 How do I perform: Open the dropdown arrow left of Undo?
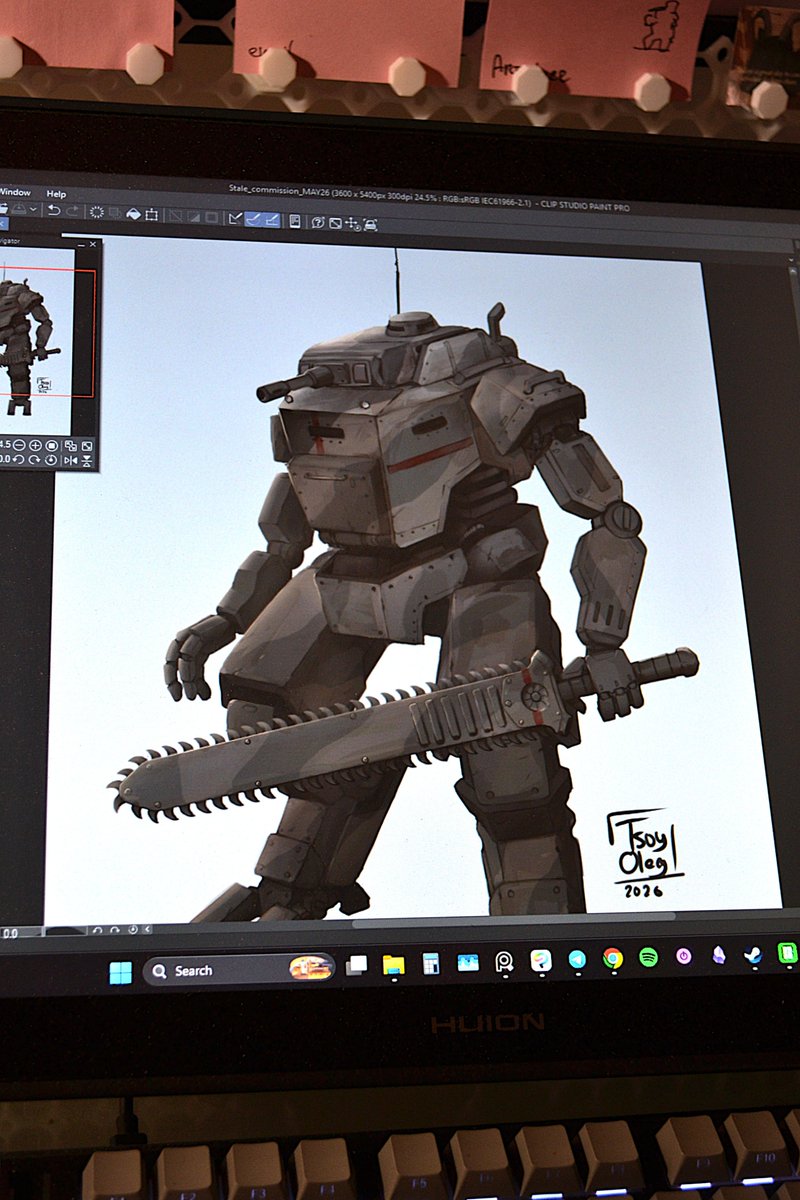click(x=33, y=209)
